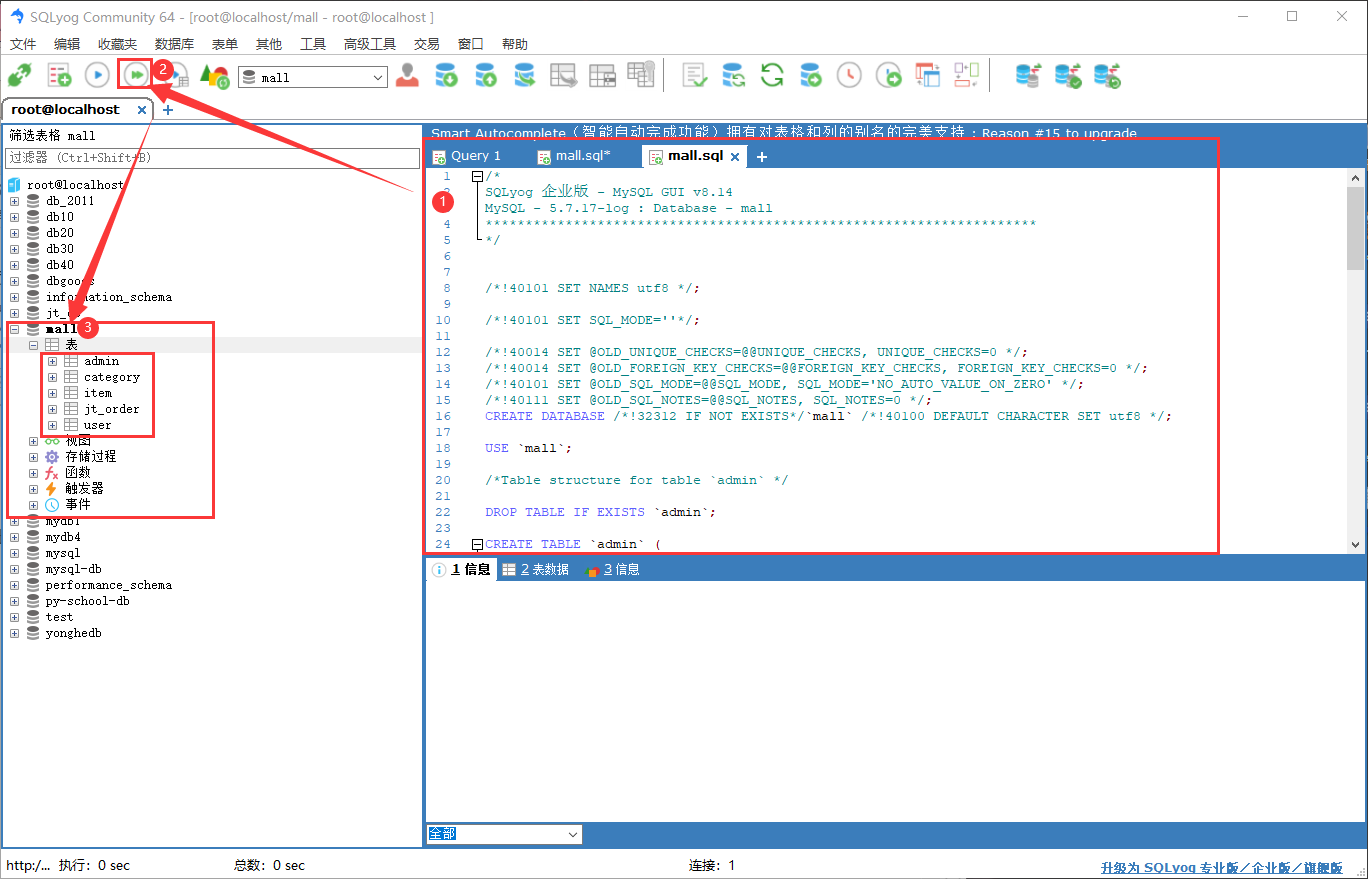Image resolution: width=1368 pixels, height=879 pixels.
Task: Click the first stacked-databases icon in the right group
Action: click(1028, 75)
